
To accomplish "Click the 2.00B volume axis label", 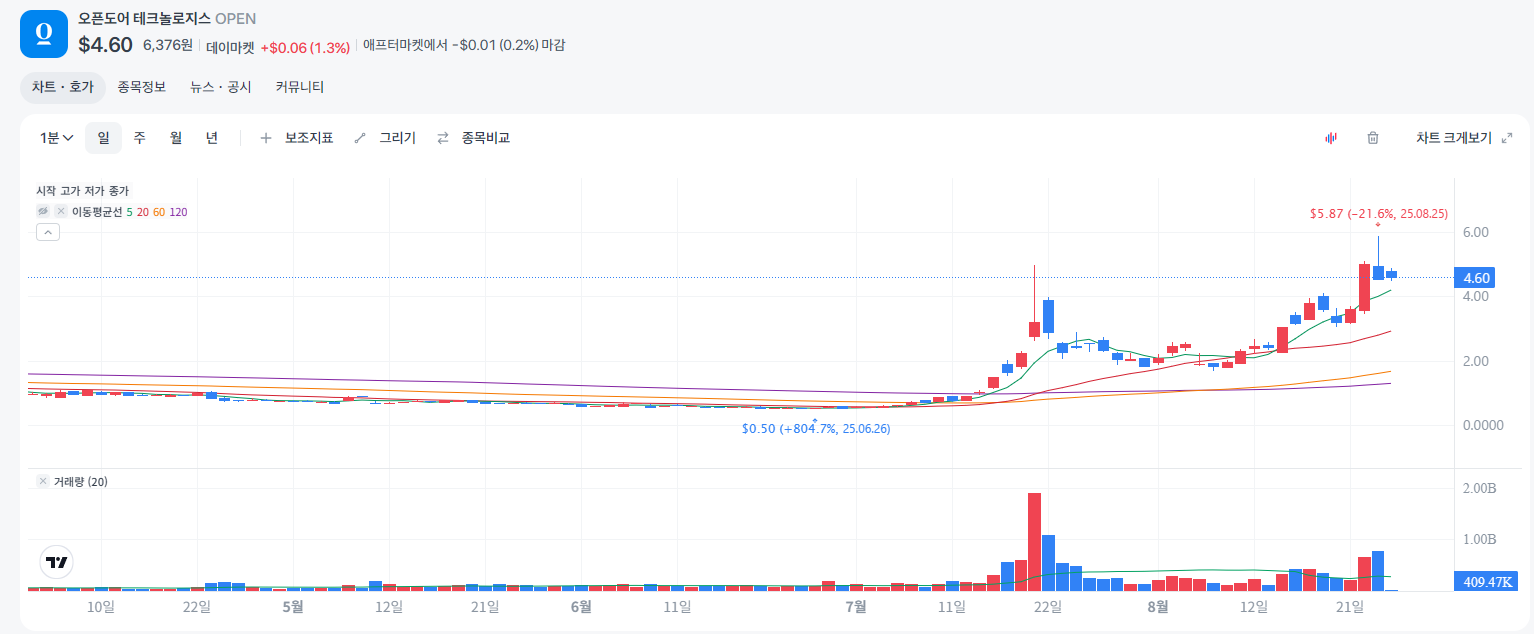I will (x=1479, y=488).
